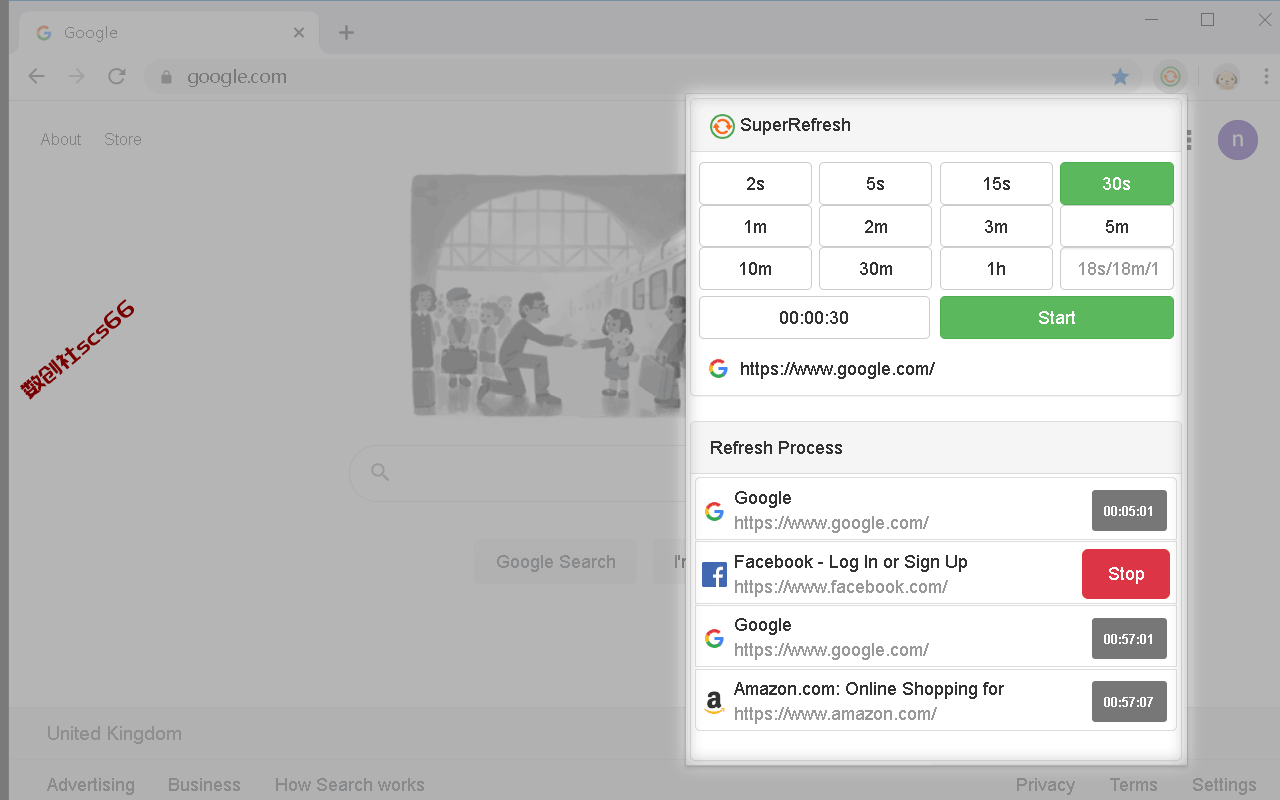Screen dimensions: 1280x800
Task: Select the 30s refresh interval
Action: click(x=1117, y=184)
